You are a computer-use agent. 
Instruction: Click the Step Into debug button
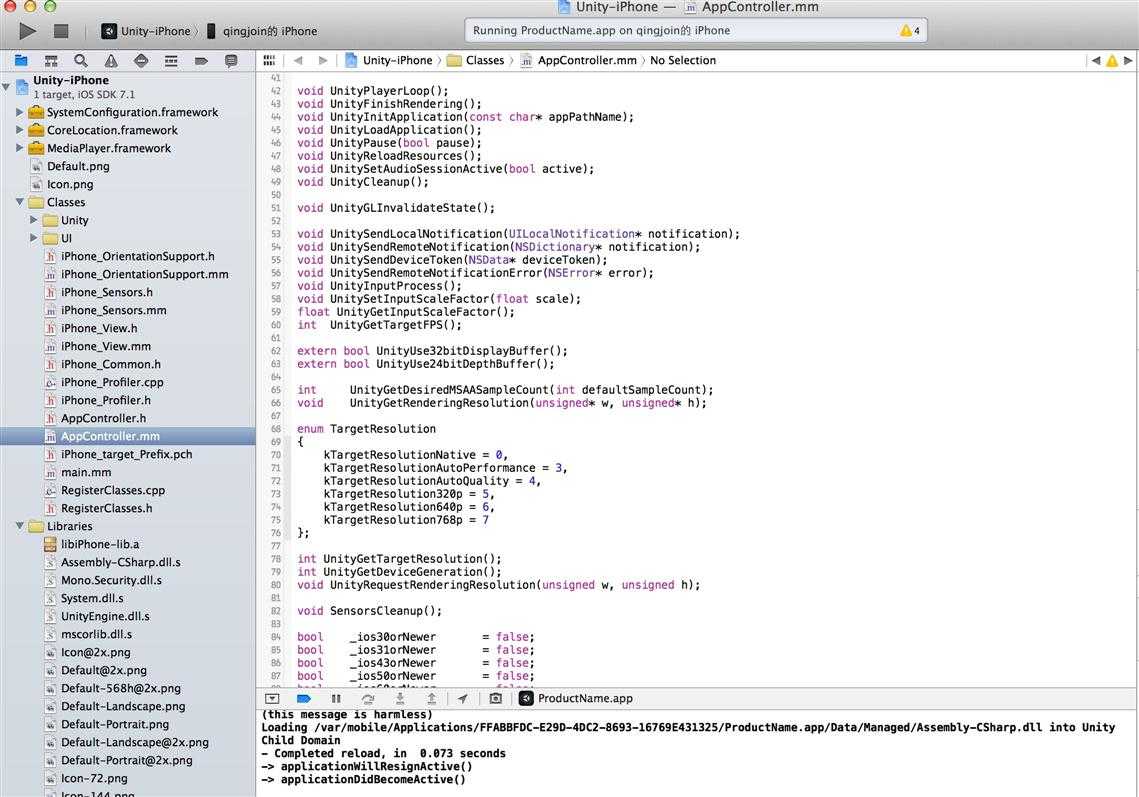[400, 698]
